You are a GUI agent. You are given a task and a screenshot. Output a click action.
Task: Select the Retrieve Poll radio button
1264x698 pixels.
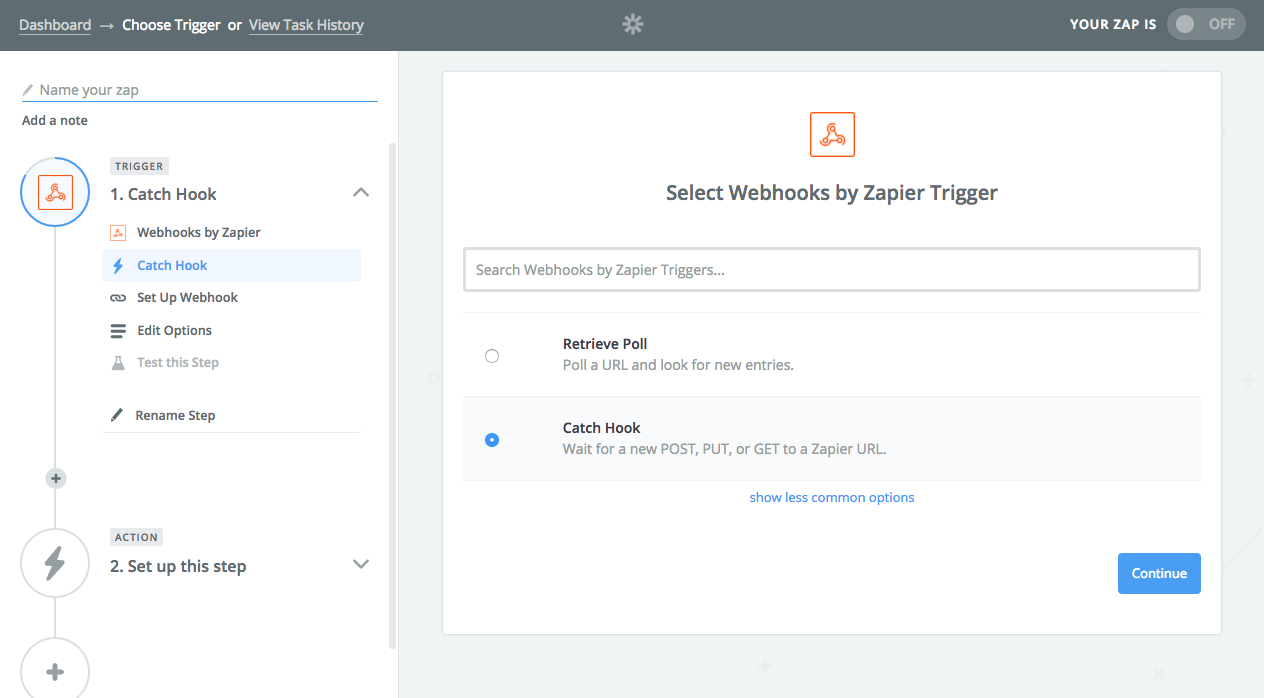(491, 355)
